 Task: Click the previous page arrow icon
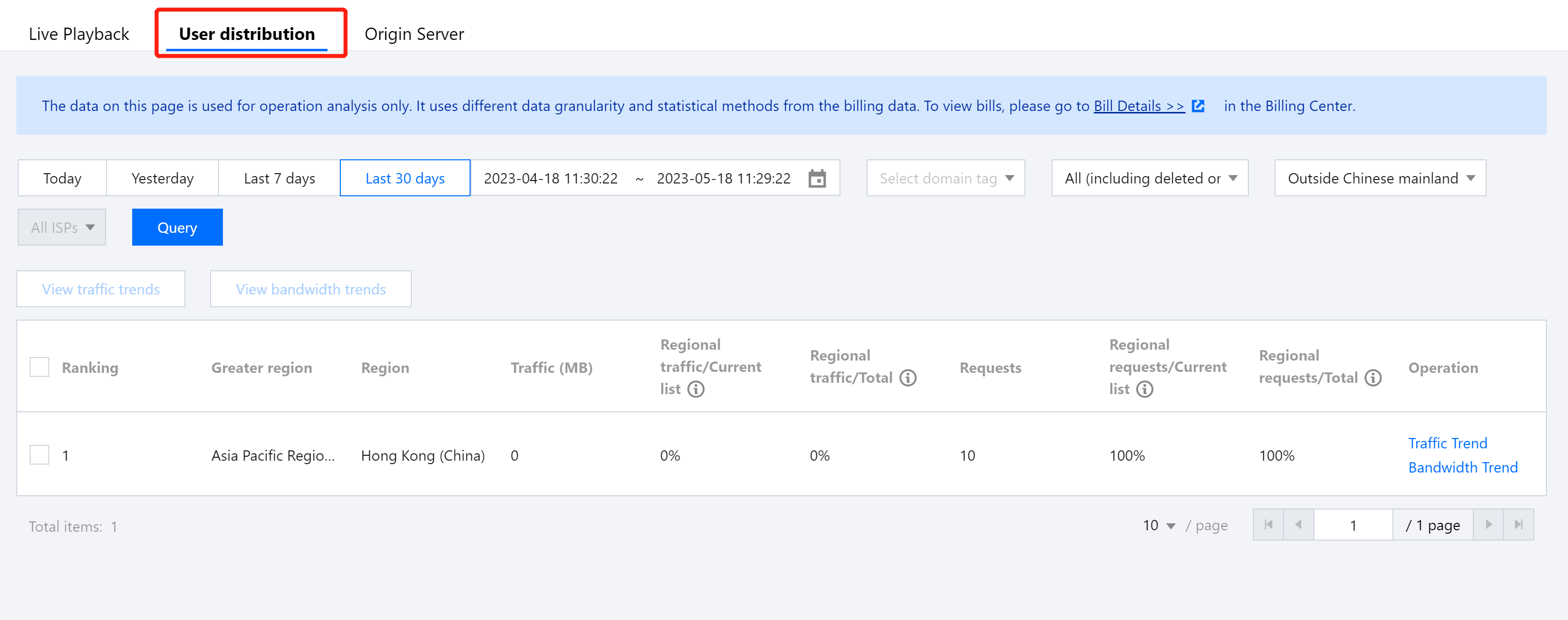1298,524
